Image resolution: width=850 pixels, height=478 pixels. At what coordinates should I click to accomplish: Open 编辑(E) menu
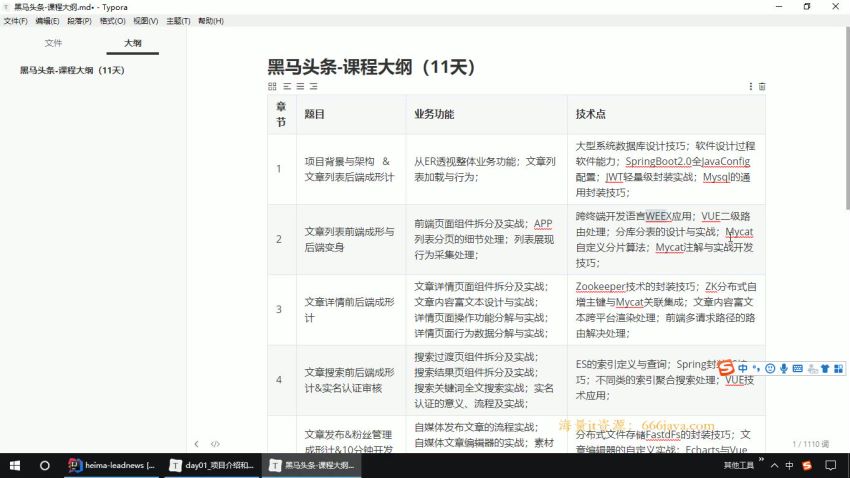coord(47,21)
